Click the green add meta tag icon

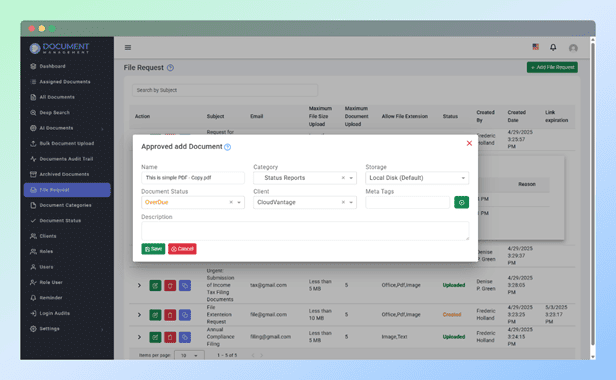[x=461, y=202]
